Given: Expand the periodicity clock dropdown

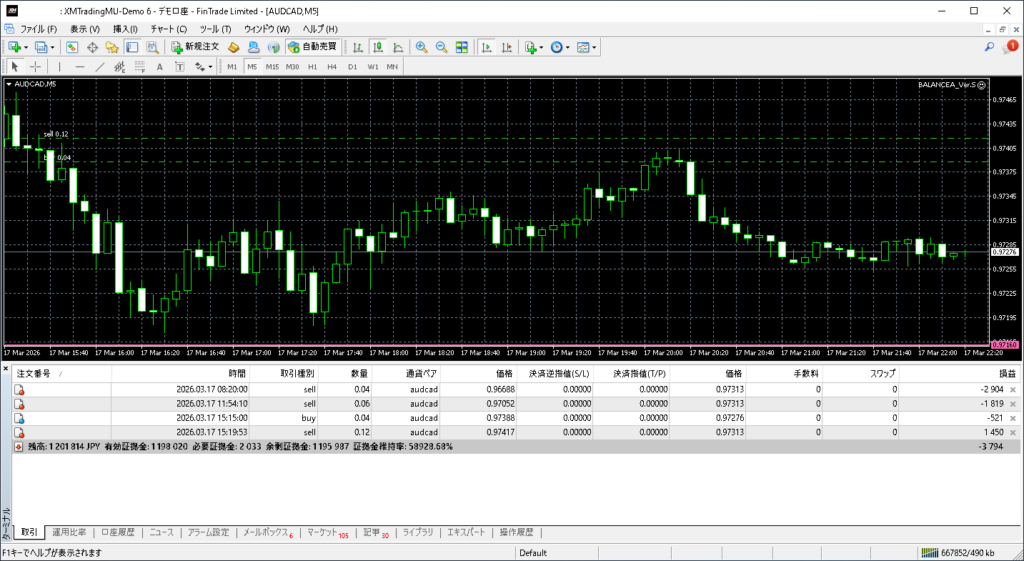Looking at the screenshot, I should point(568,47).
